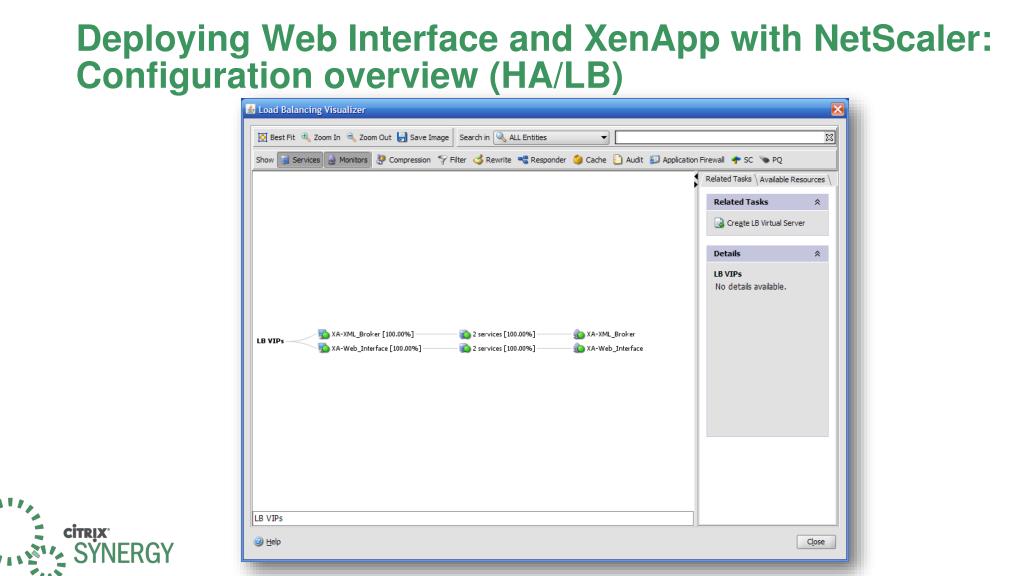Toggle the PQ show filter
The image size is (1024, 576).
[771, 160]
